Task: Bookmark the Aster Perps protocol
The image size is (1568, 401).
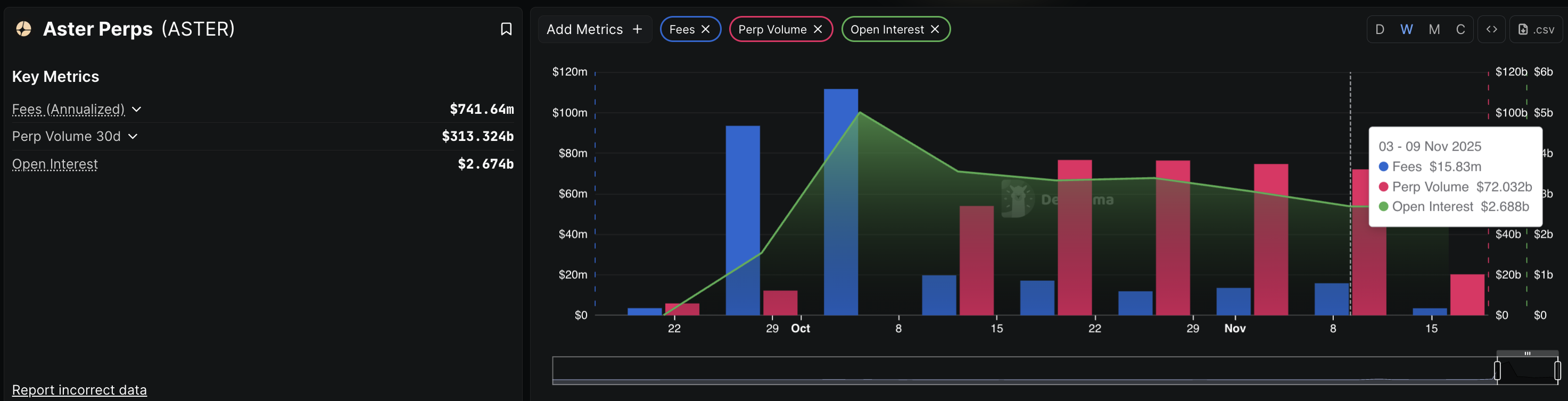Action: point(506,29)
